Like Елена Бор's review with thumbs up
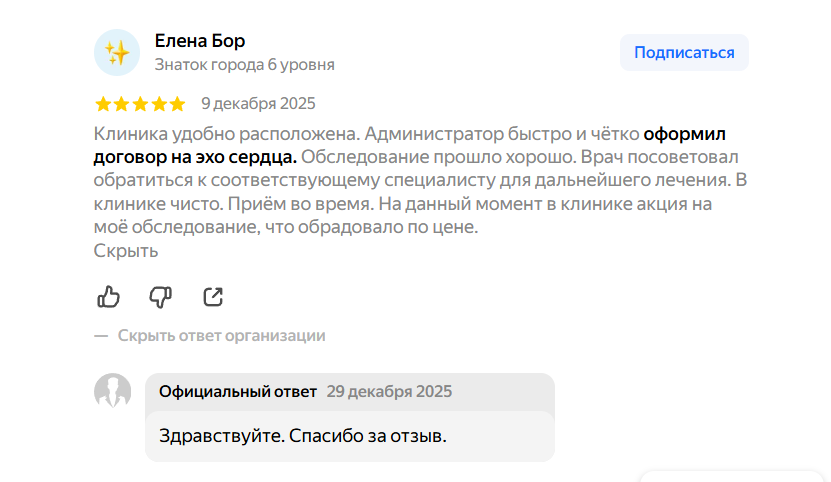This screenshot has height=482, width=831. (108, 296)
